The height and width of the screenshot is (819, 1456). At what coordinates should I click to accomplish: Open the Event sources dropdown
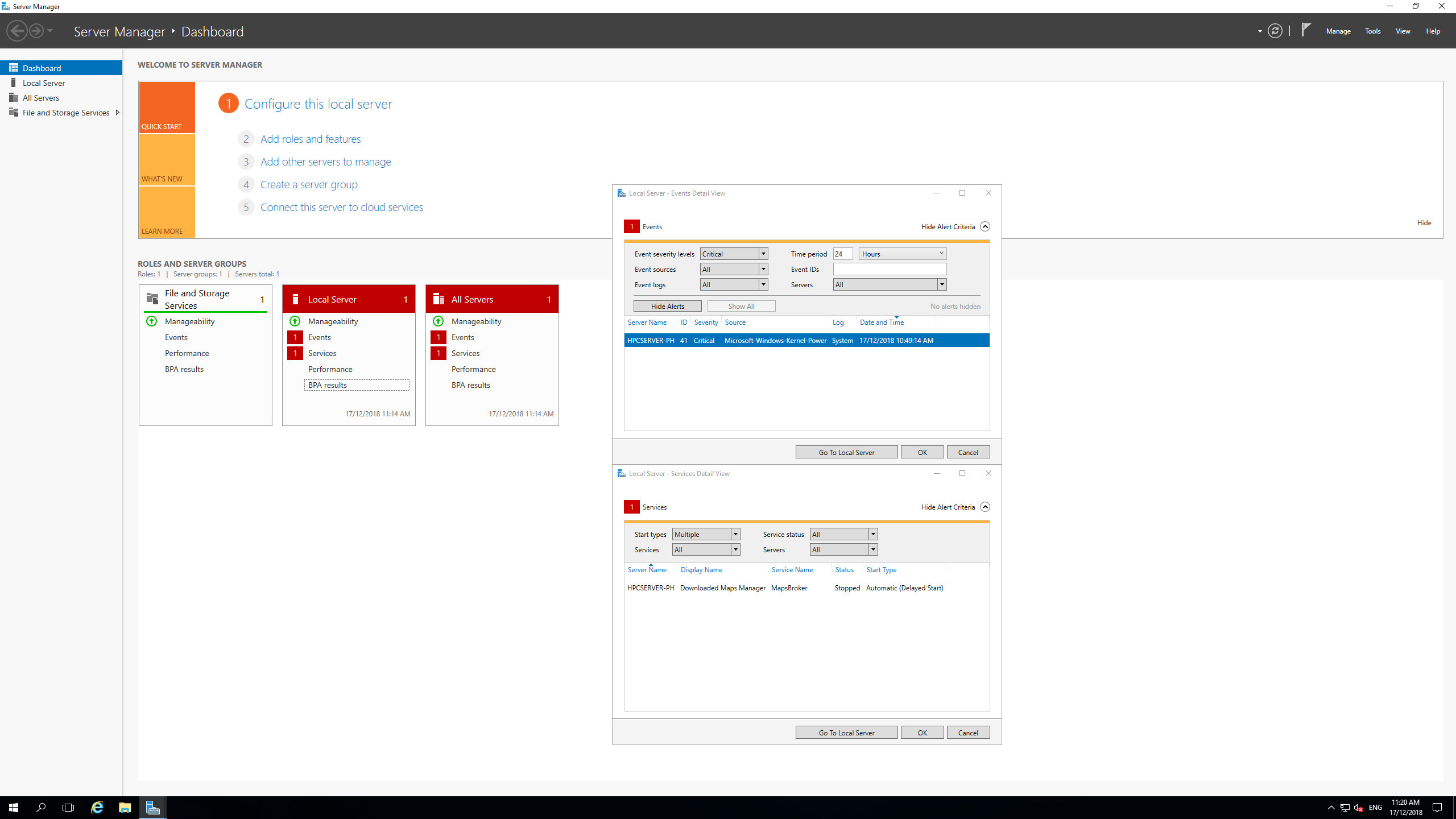click(x=734, y=269)
